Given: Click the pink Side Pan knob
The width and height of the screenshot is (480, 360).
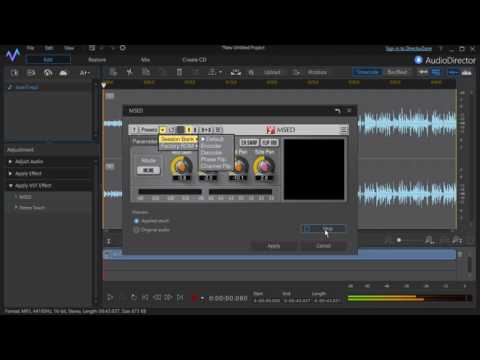Looking at the screenshot, I should [264, 166].
